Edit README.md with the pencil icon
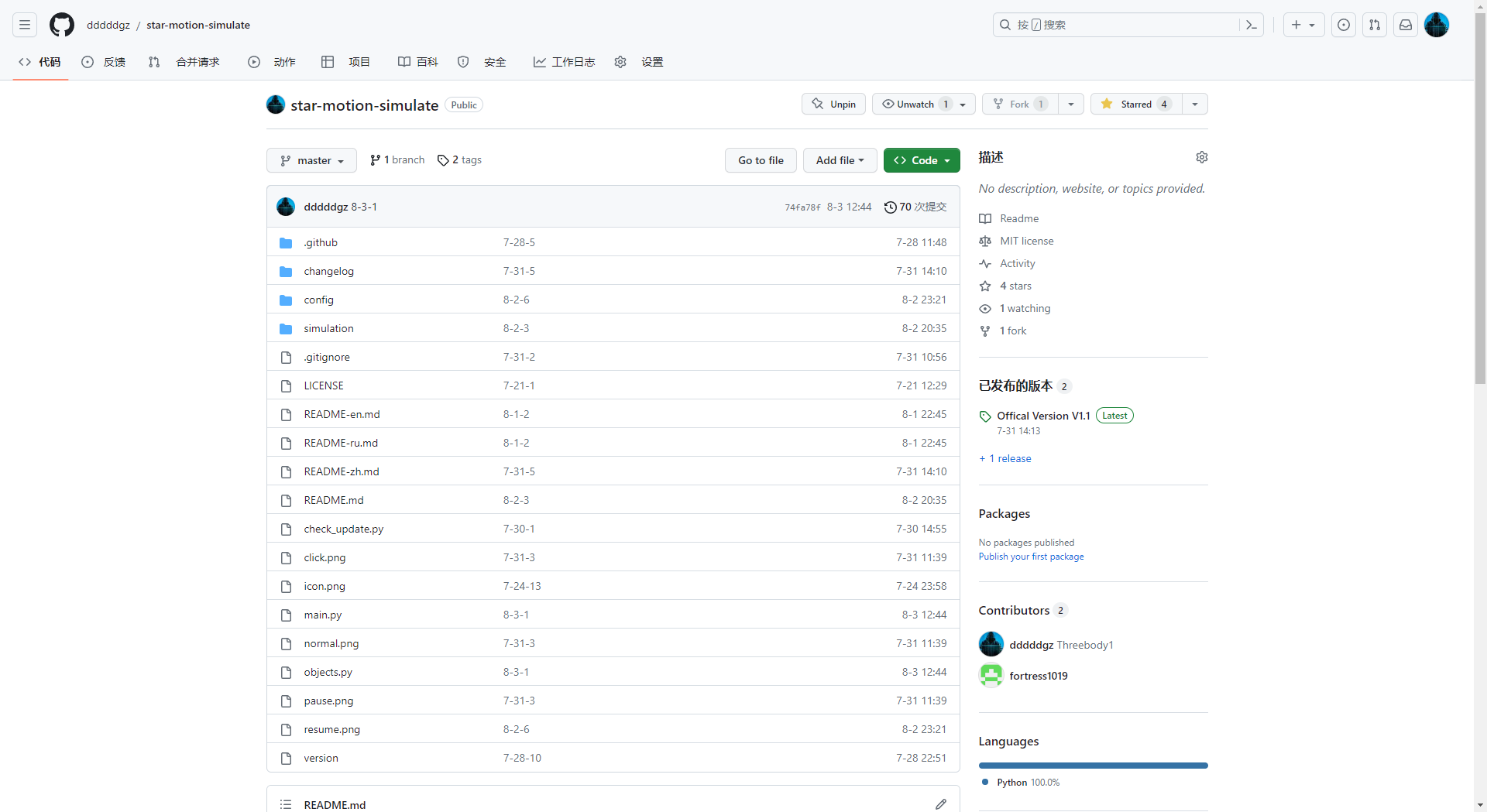Screen dimensions: 1487x812 click(941, 804)
